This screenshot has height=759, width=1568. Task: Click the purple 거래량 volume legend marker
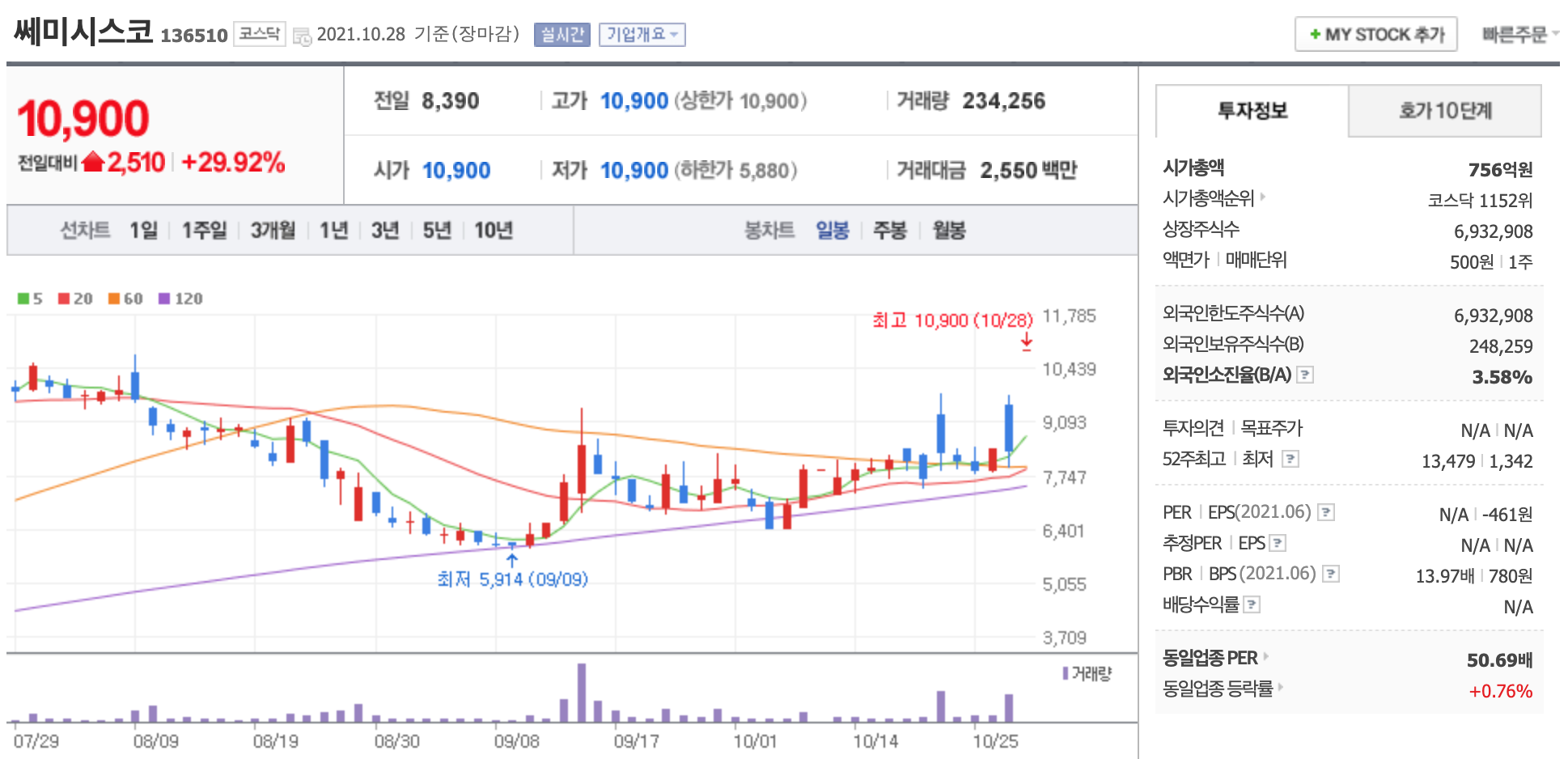[x=1066, y=673]
